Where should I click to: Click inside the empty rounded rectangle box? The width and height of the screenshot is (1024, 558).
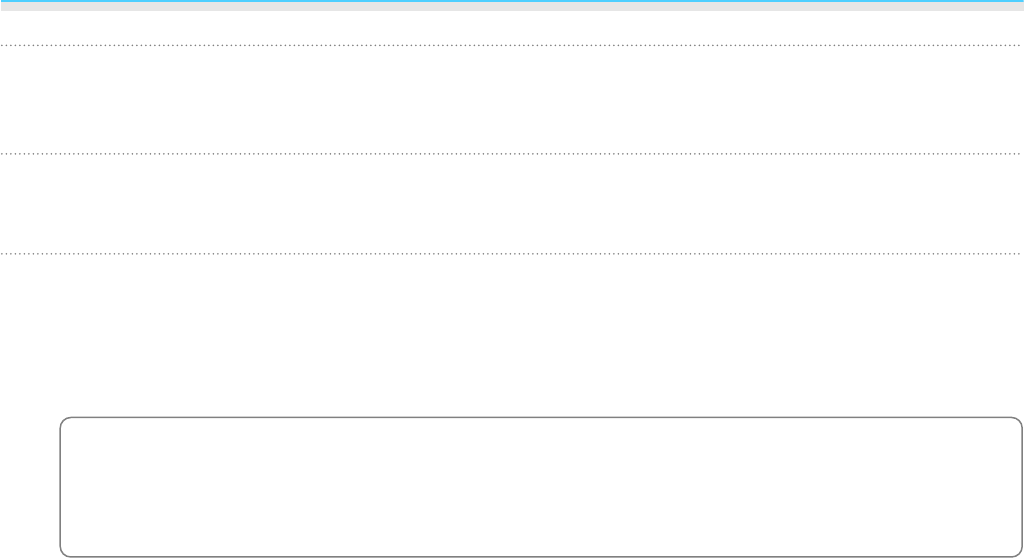(x=541, y=487)
